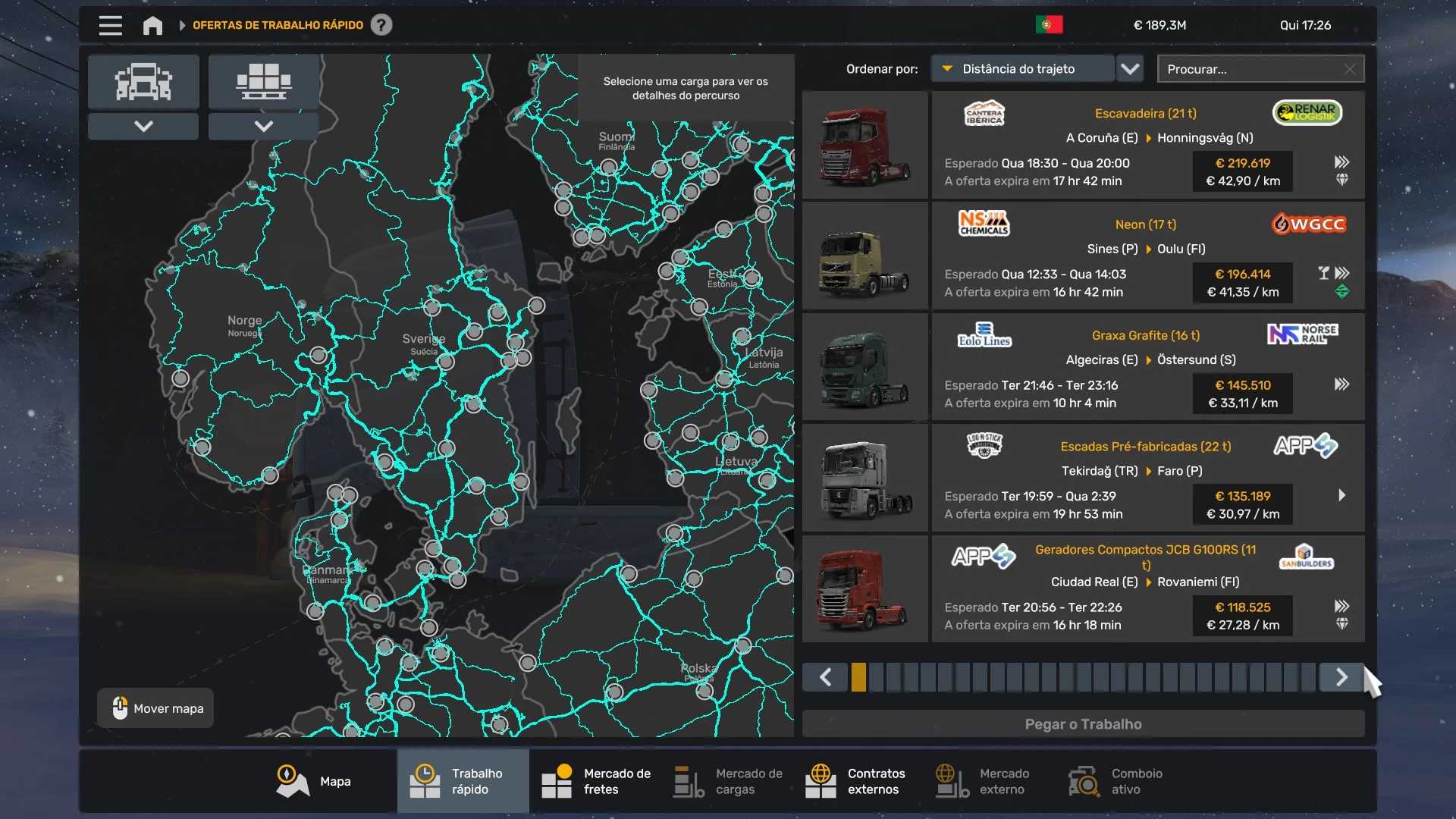Open the help question mark icon
Screen dimensions: 1456x819
(x=381, y=25)
